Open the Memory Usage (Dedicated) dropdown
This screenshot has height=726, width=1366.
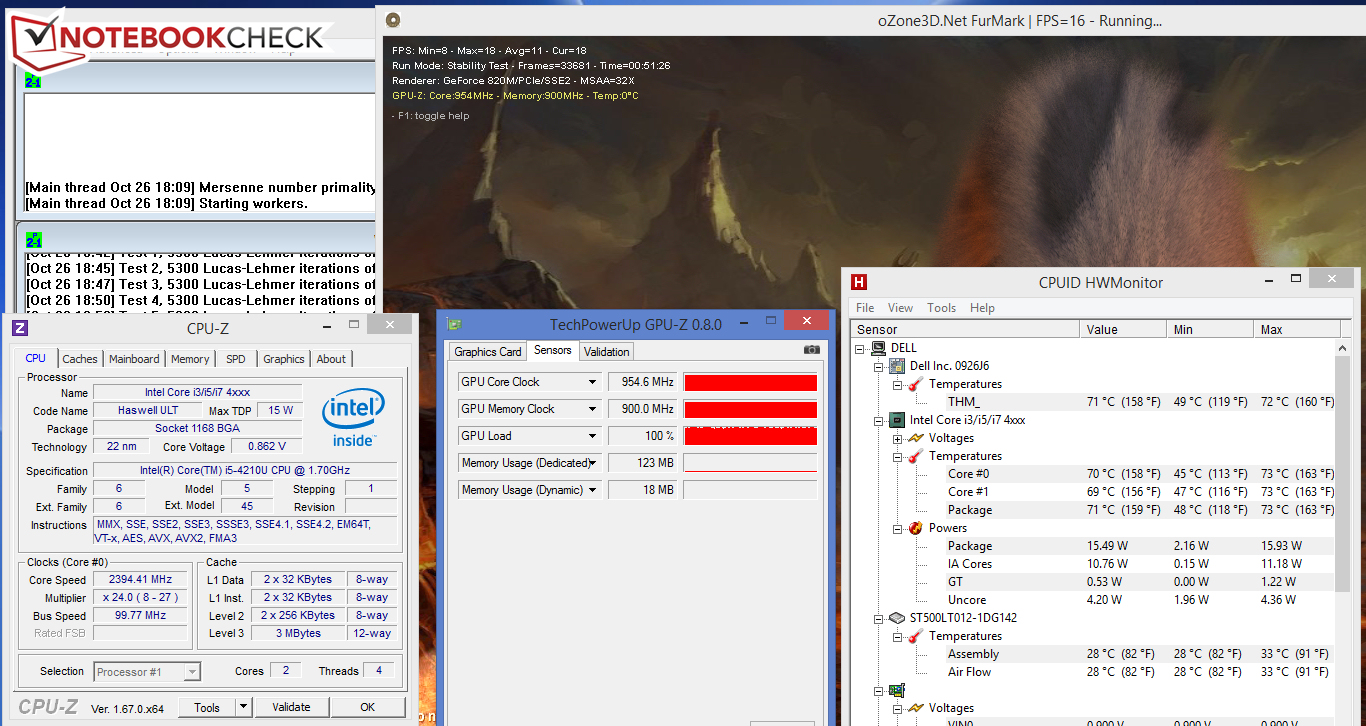[593, 463]
